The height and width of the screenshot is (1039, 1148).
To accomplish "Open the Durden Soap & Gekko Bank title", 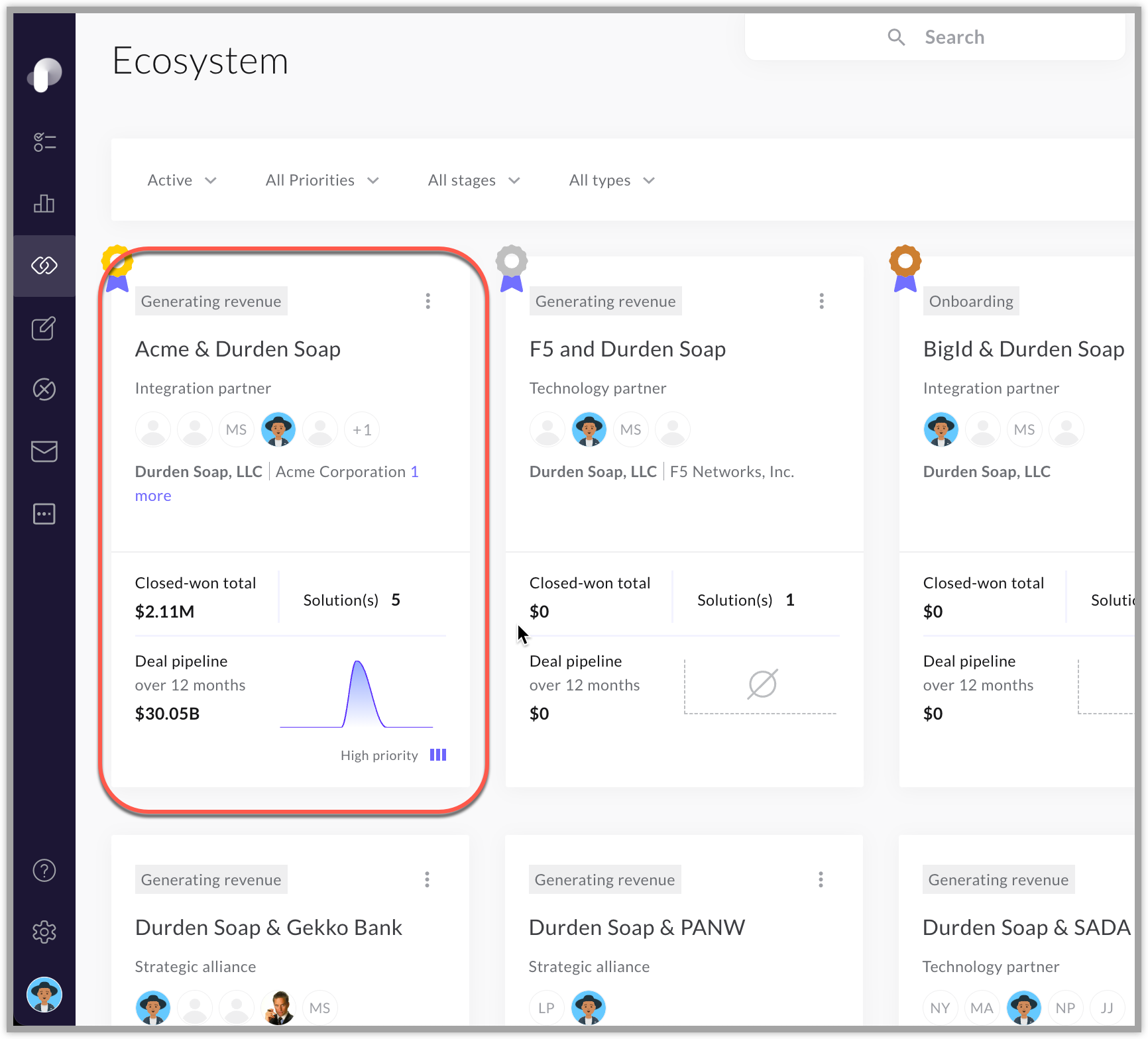I will (268, 928).
